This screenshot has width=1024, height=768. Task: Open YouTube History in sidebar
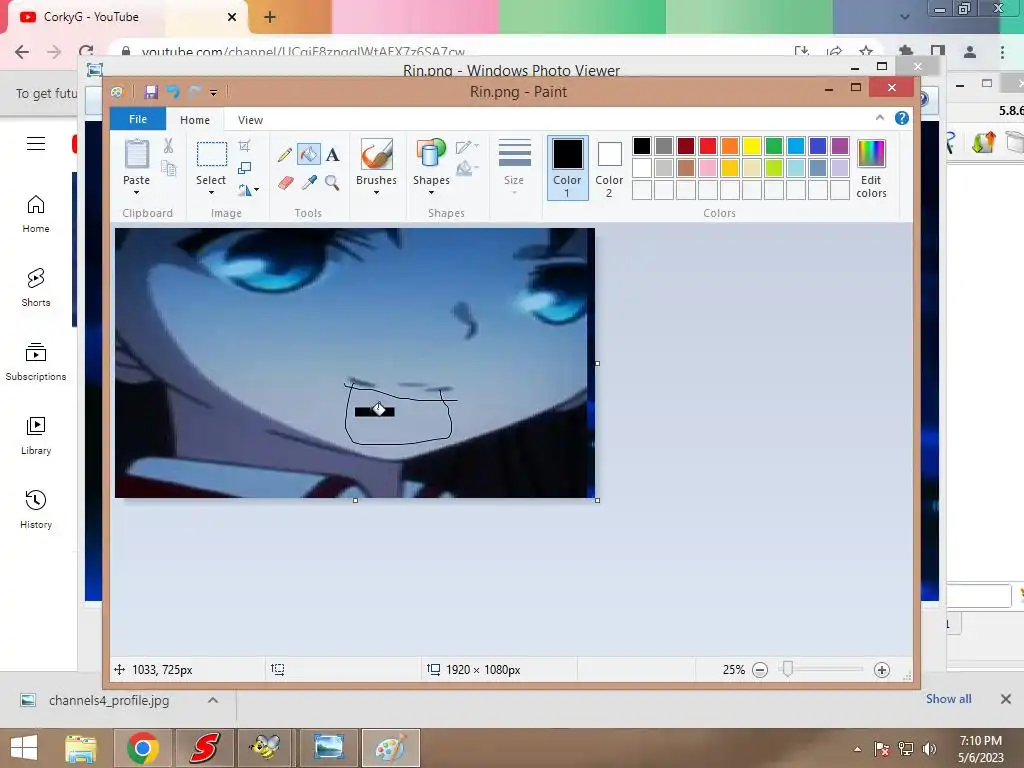point(36,509)
